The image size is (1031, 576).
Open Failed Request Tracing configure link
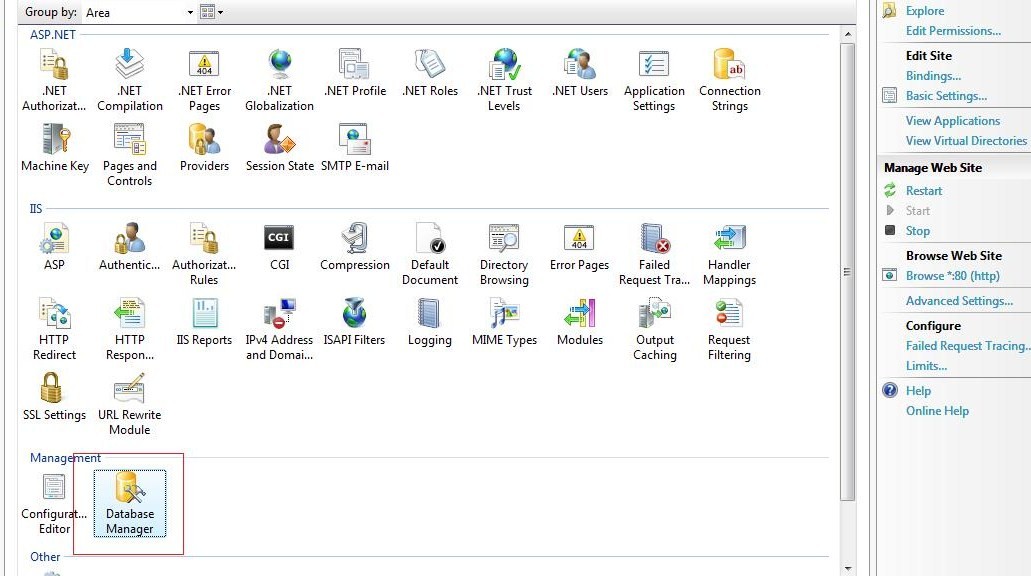click(968, 346)
